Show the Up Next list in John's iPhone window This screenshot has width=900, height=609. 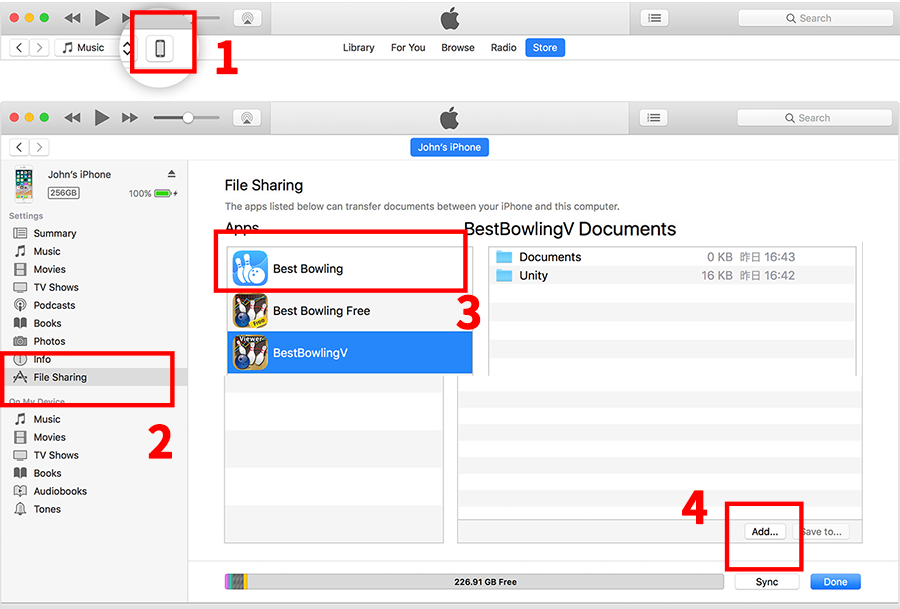[x=654, y=118]
